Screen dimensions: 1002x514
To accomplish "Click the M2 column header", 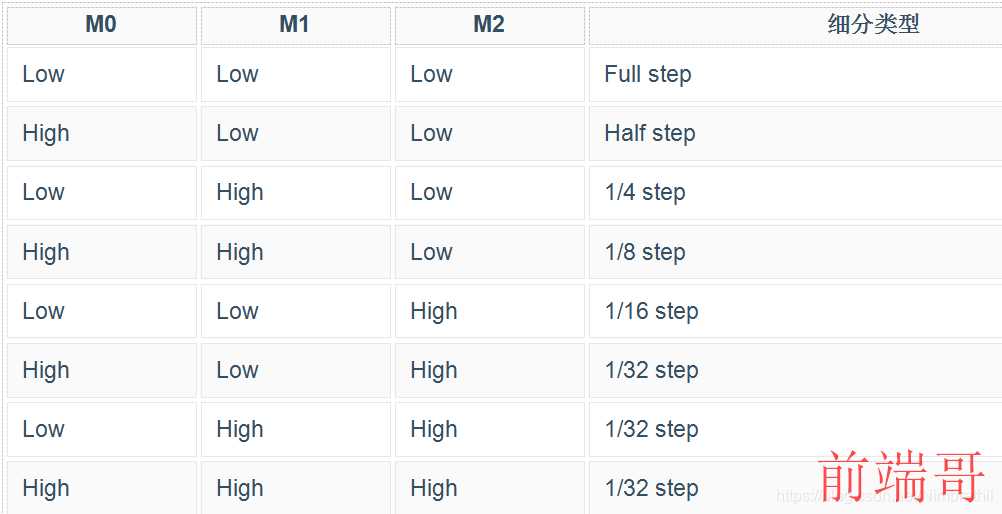I will pyautogui.click(x=489, y=26).
